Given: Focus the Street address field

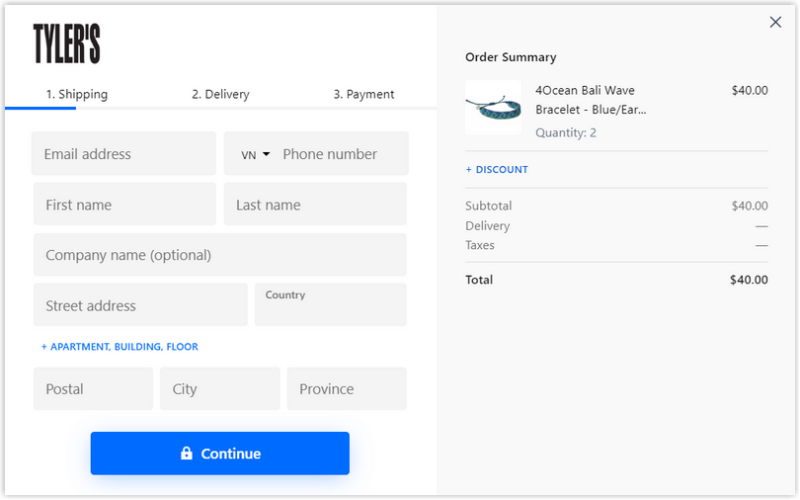Looking at the screenshot, I should tap(140, 305).
